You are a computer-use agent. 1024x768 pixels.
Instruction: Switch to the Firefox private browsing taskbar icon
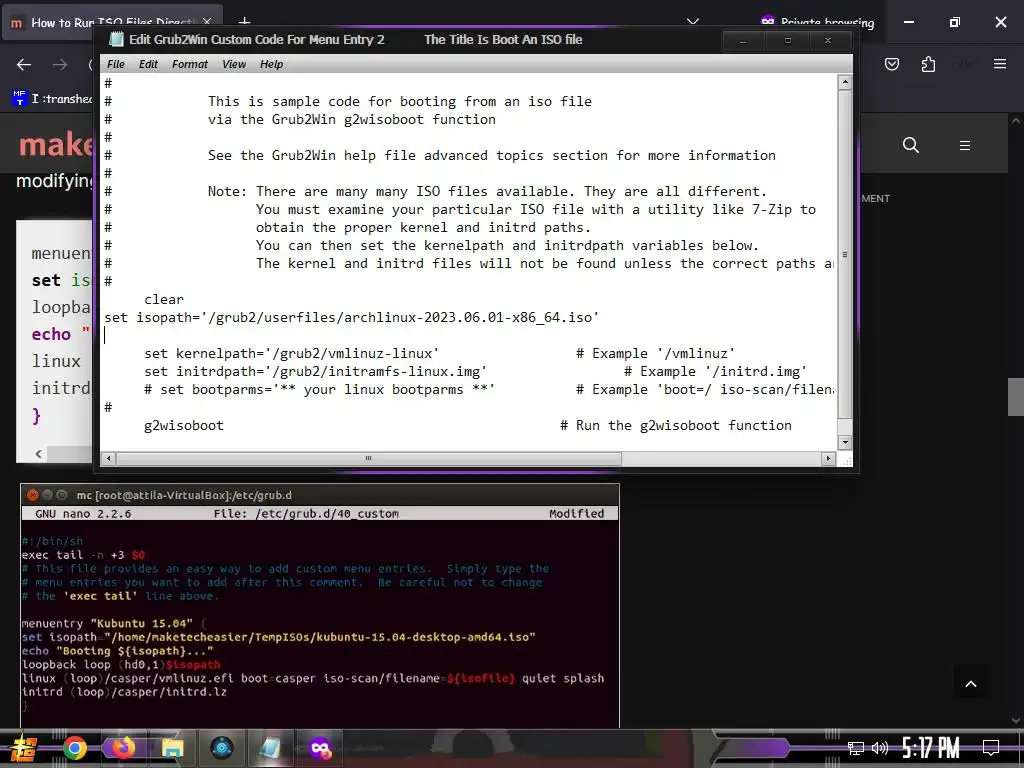(x=320, y=748)
